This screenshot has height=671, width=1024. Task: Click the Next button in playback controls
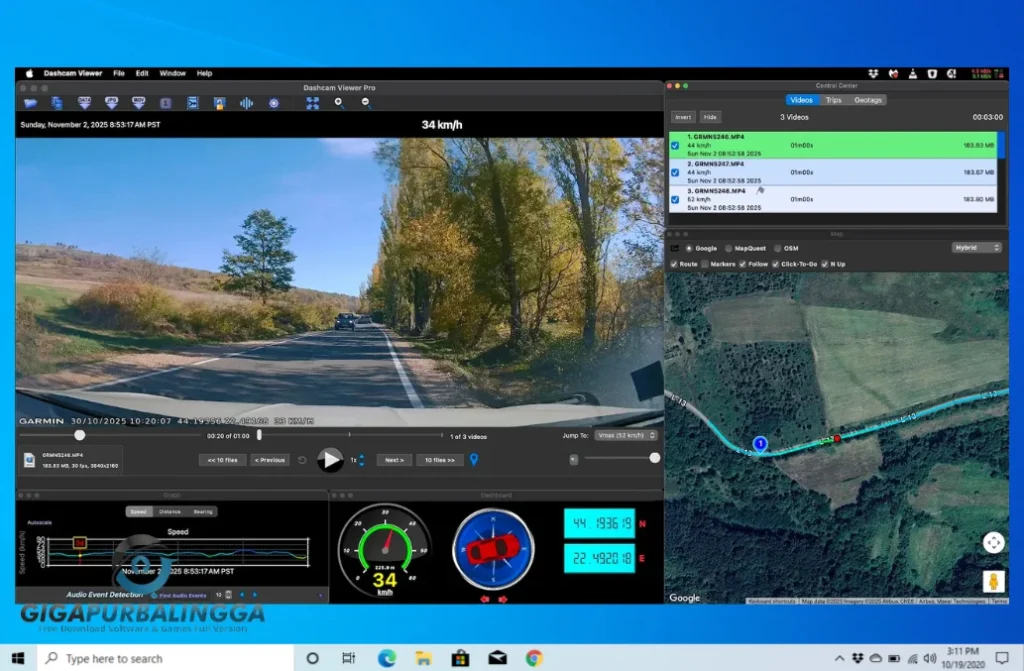pos(393,459)
